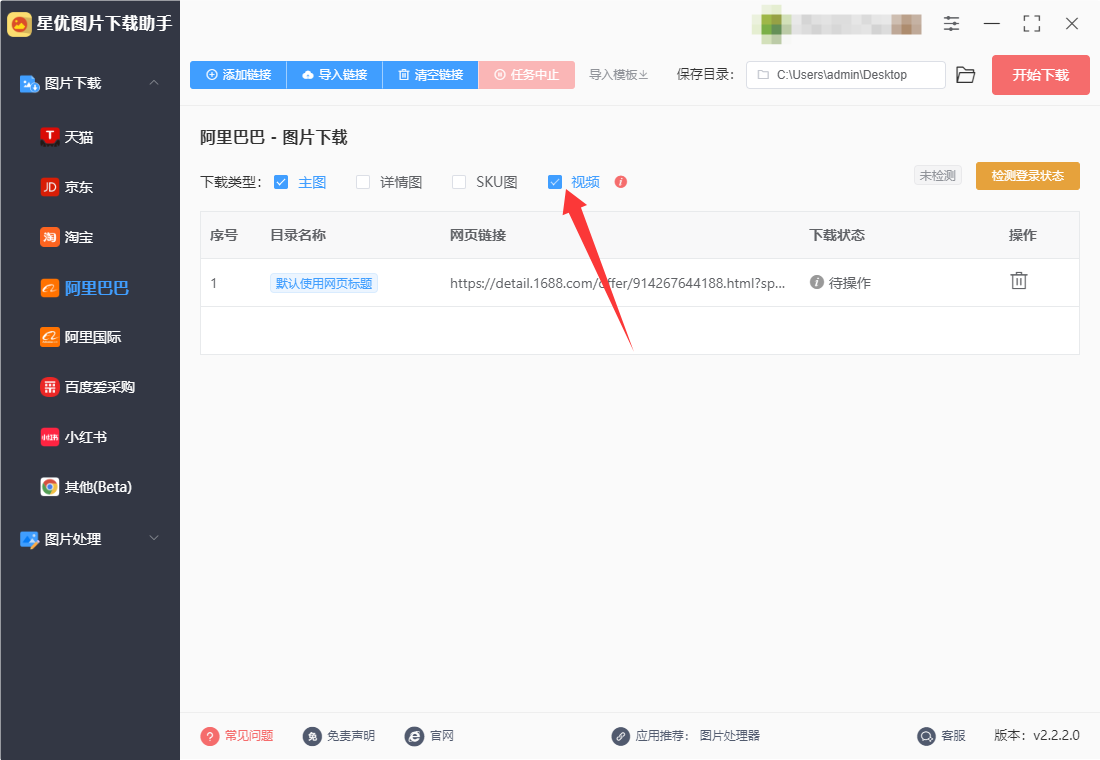Click the 阿里巴巴 - 图片下载 page heading
The image size is (1100, 760).
click(274, 138)
